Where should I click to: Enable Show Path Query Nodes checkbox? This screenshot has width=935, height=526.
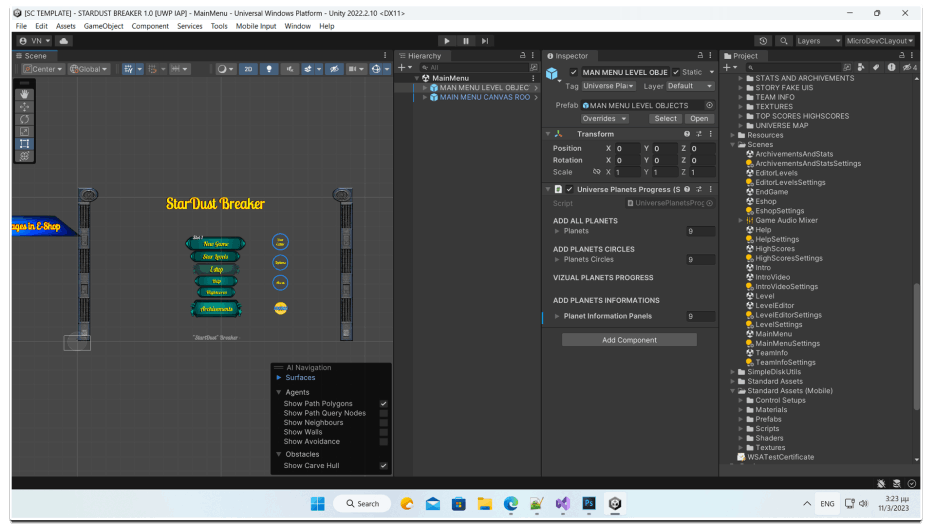(x=383, y=413)
